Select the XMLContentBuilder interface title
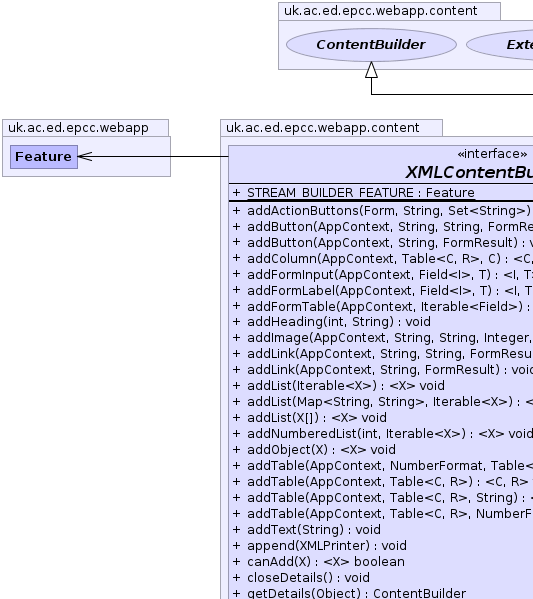The width and height of the screenshot is (533, 599). point(469,172)
